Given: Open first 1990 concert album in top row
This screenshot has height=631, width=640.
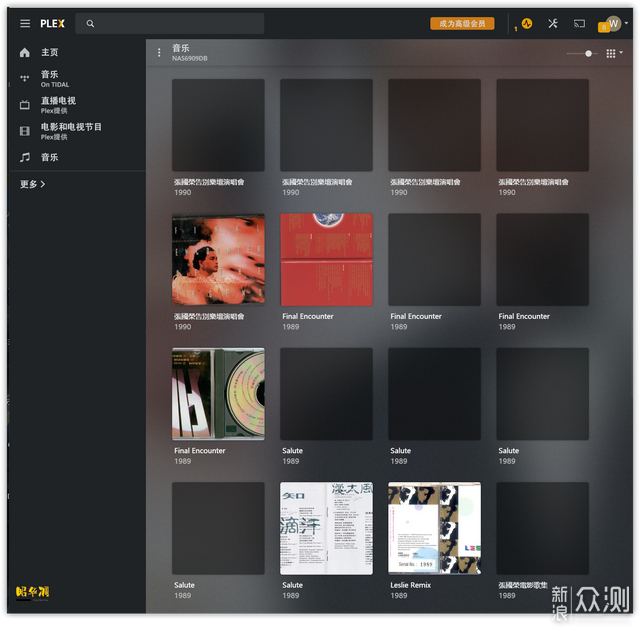Looking at the screenshot, I should click(218, 125).
